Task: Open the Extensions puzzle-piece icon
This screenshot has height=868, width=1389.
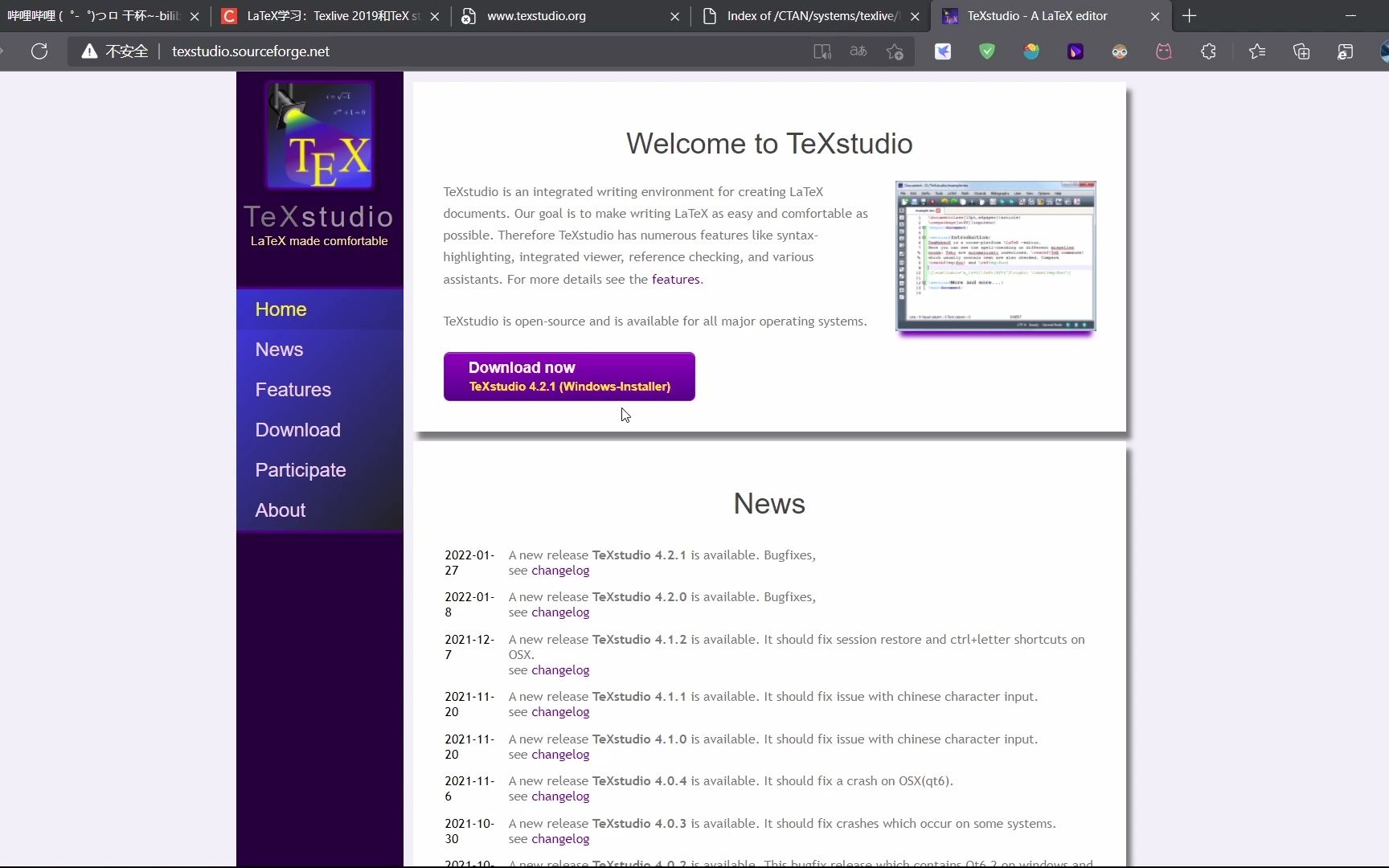Action: click(1208, 51)
